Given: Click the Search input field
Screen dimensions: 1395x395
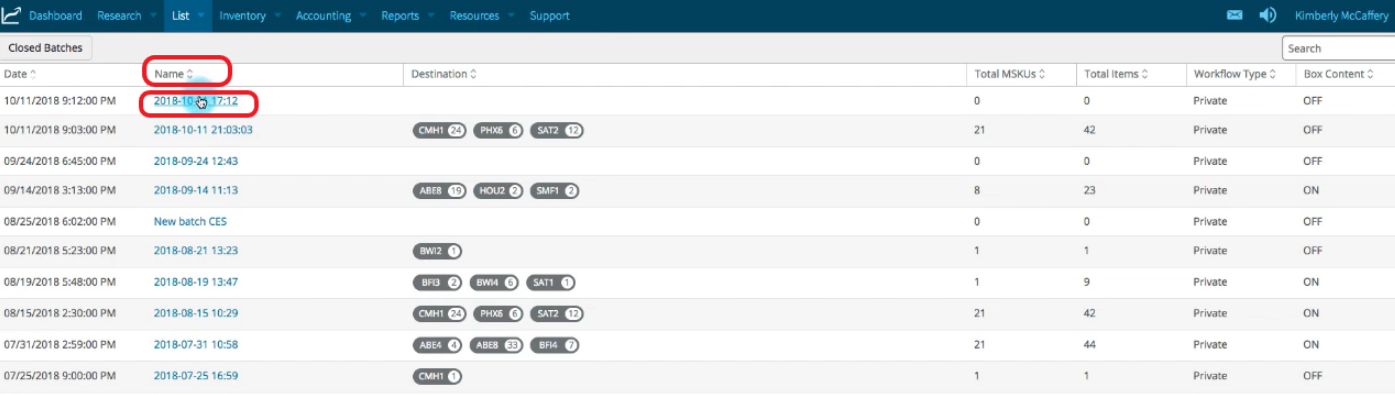Looking at the screenshot, I should [x=1339, y=48].
